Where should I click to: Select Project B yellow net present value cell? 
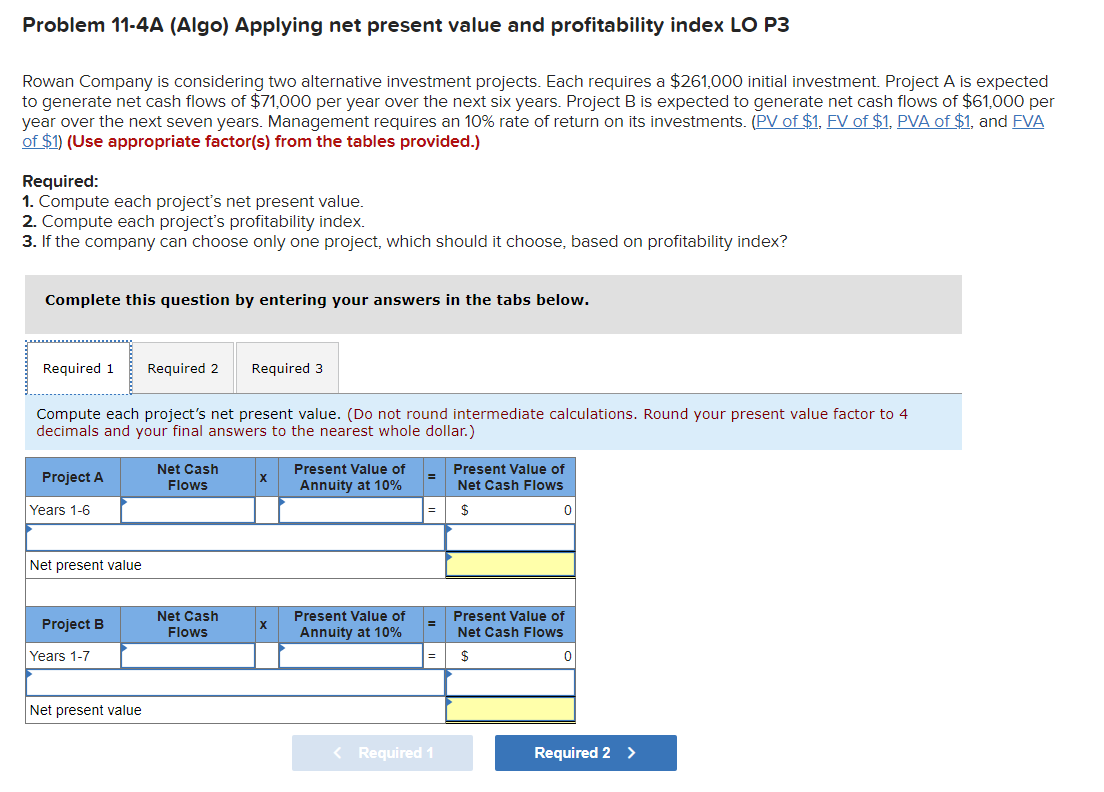coord(510,710)
